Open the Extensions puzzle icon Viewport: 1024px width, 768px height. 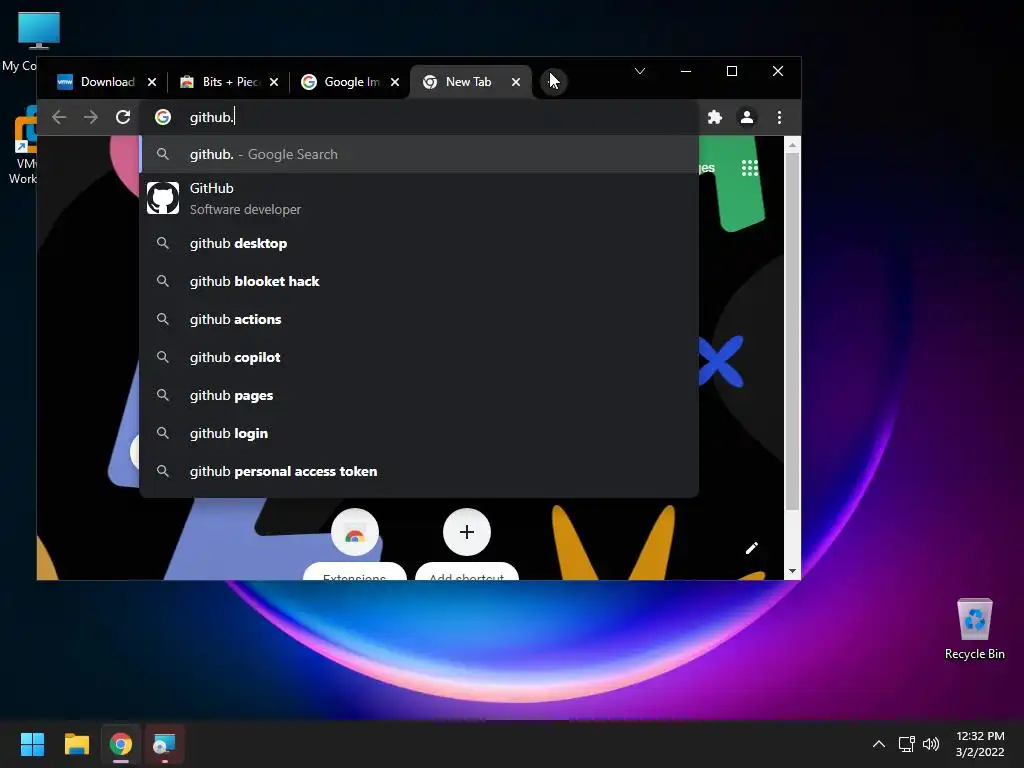[x=715, y=117]
